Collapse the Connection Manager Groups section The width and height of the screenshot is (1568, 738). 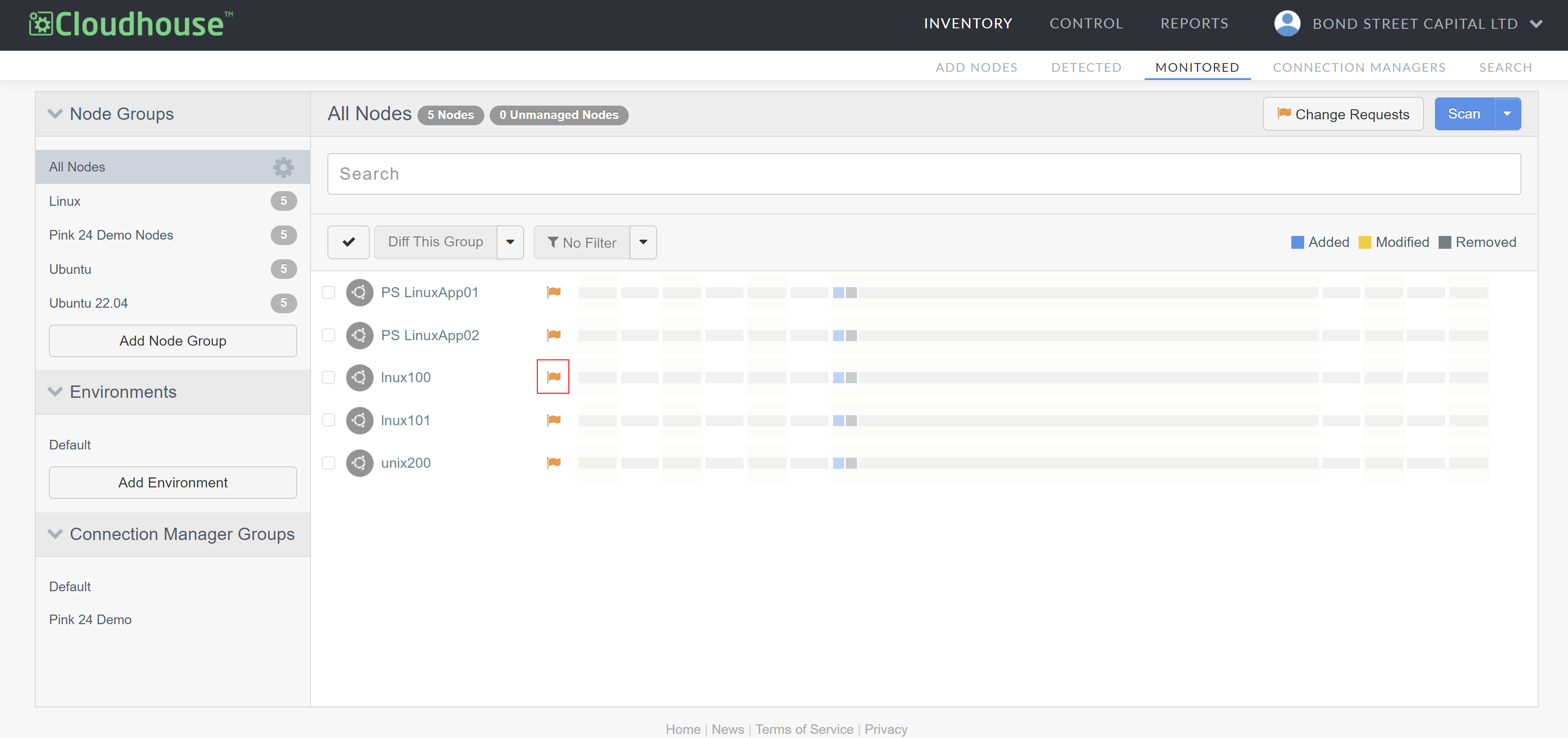coord(55,534)
